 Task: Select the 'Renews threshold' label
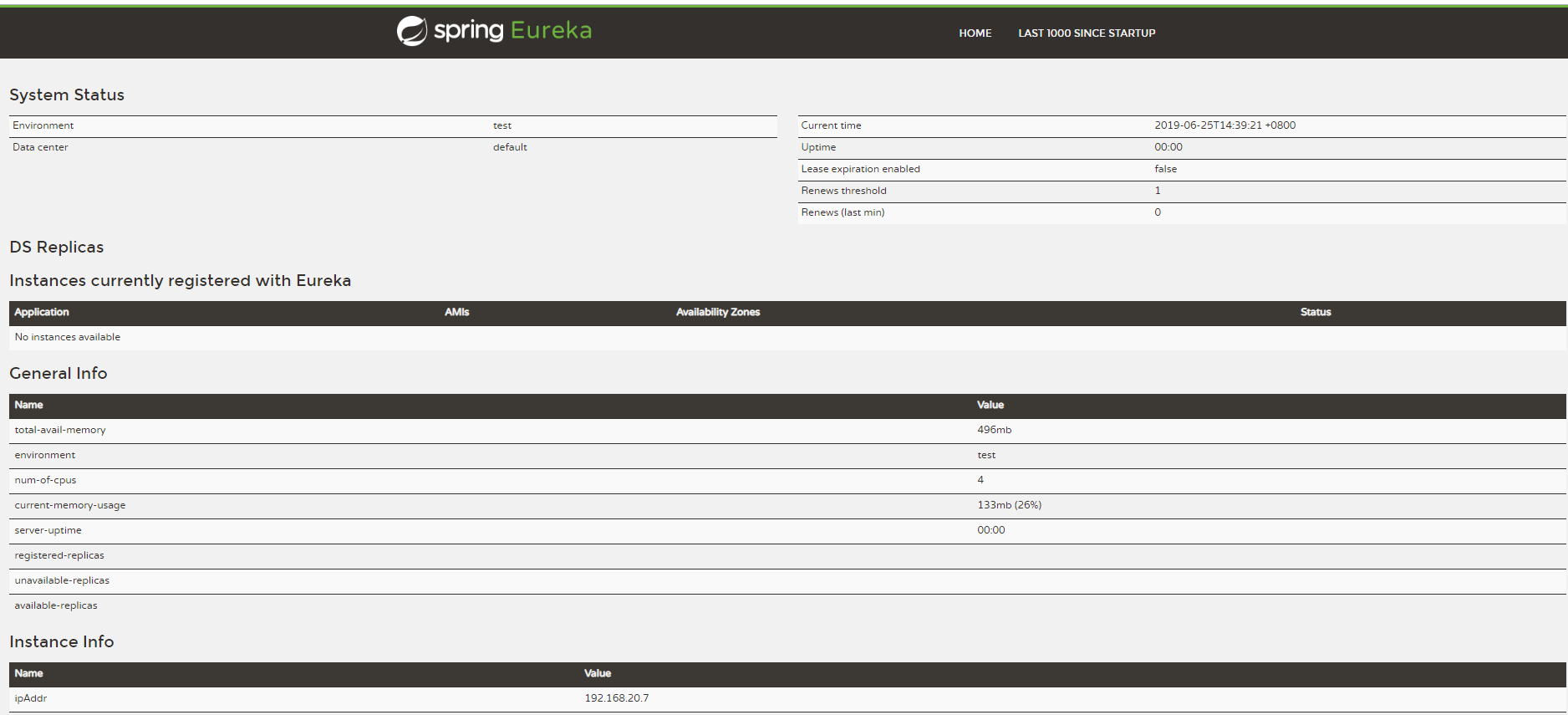point(843,191)
